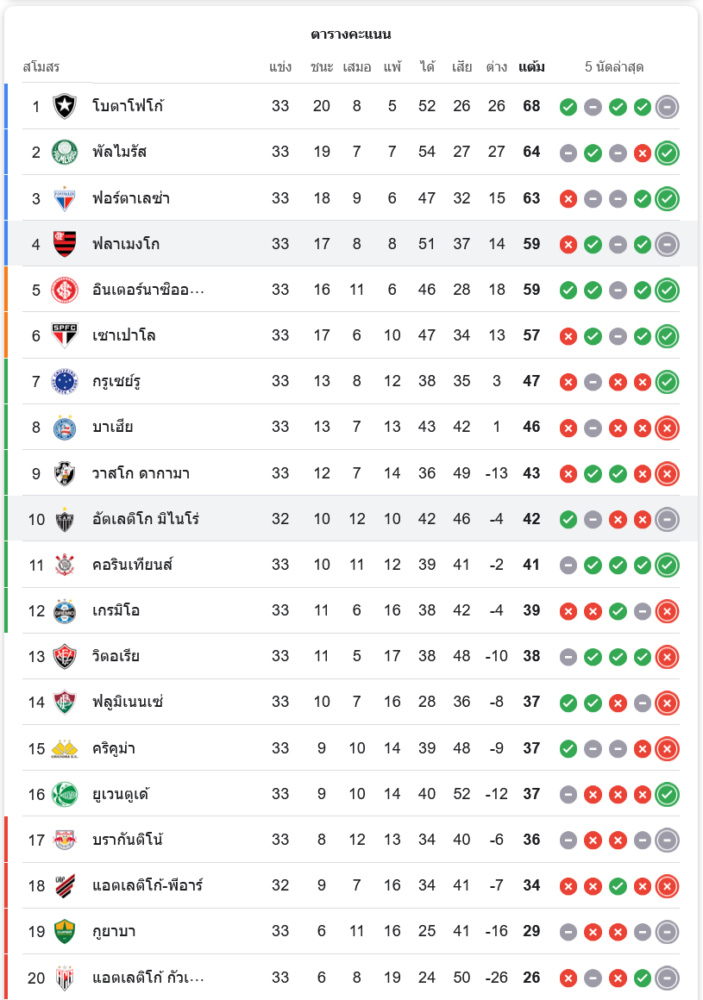
Task: Click the ชนะ wins column header
Action: point(321,67)
